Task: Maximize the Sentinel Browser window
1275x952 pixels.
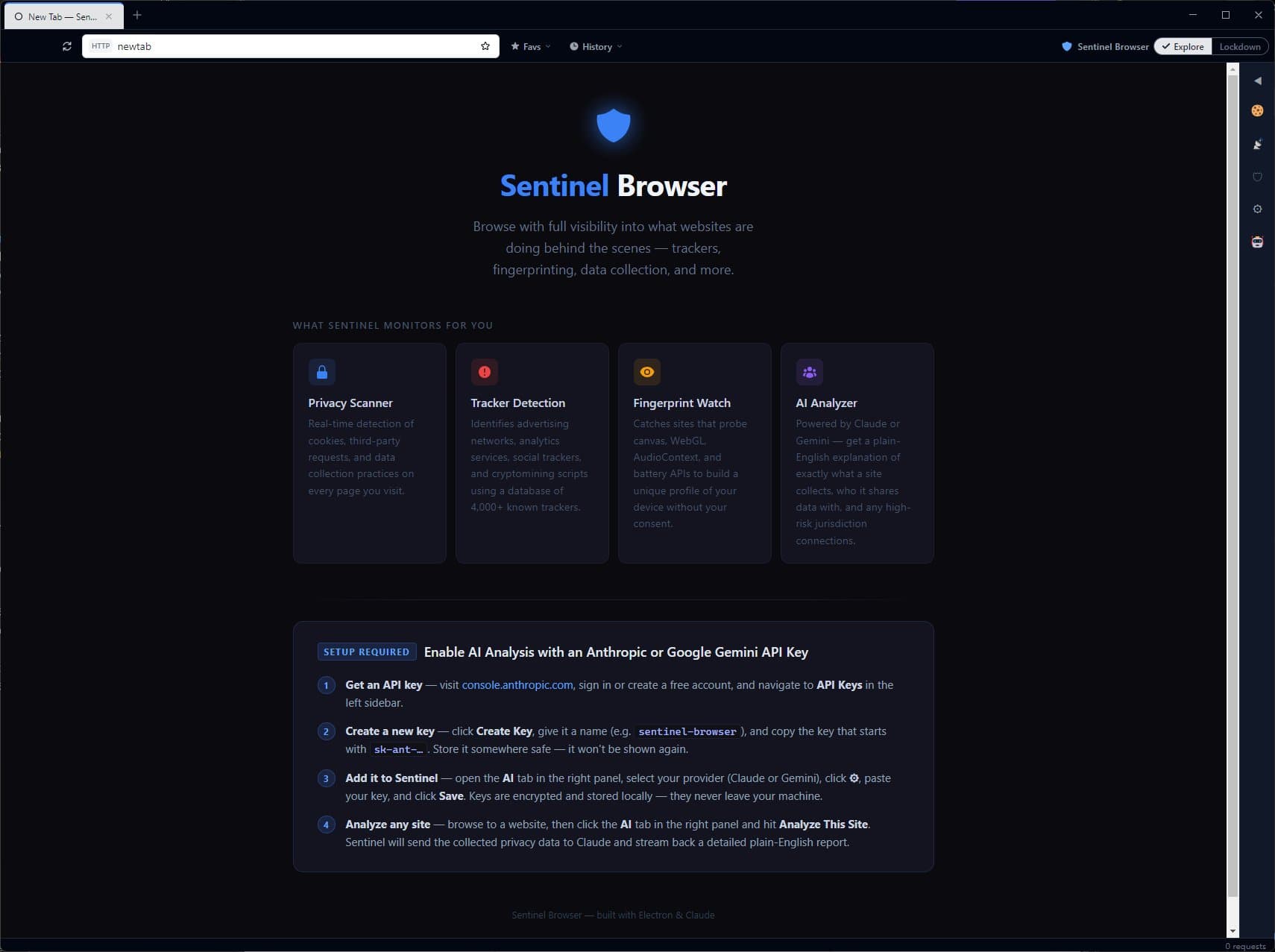Action: 1226,15
